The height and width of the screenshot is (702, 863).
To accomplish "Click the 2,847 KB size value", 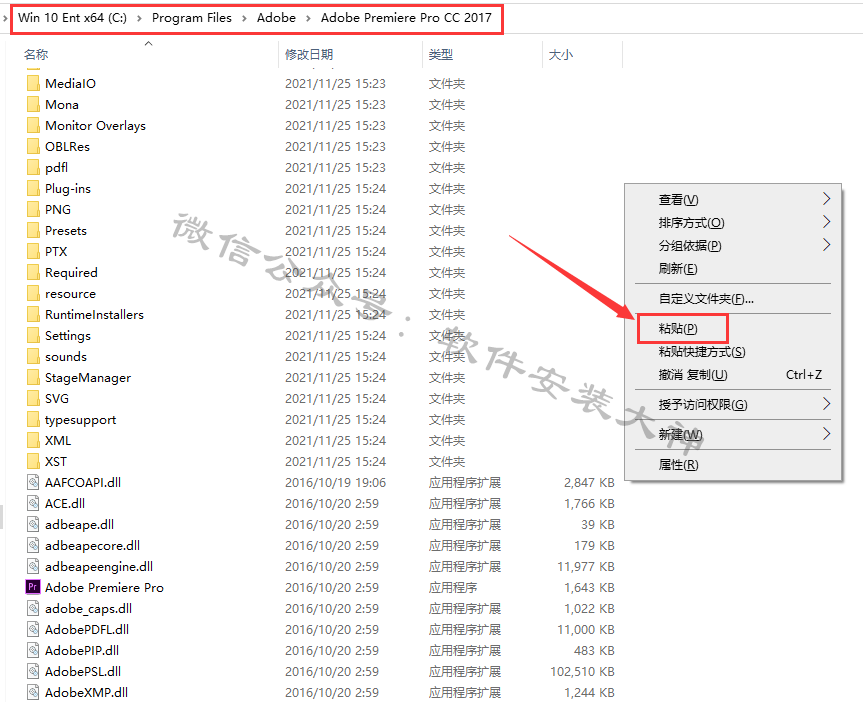I will pyautogui.click(x=589, y=483).
